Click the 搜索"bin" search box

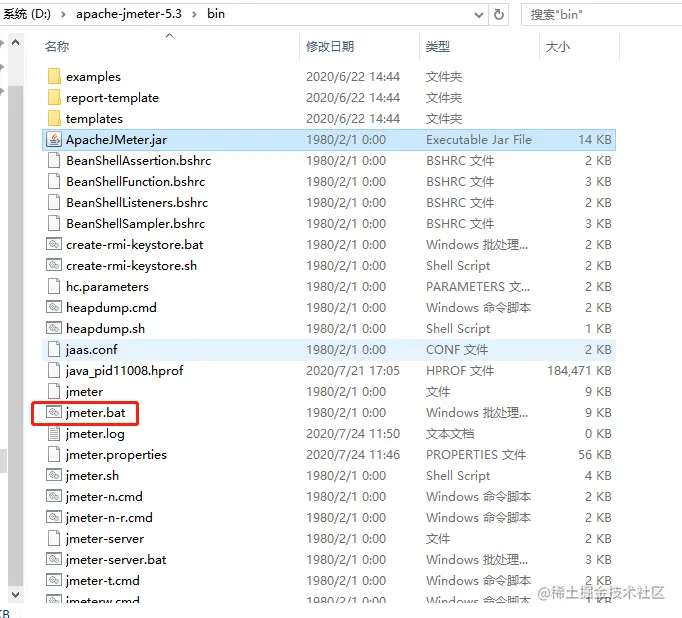click(x=602, y=14)
